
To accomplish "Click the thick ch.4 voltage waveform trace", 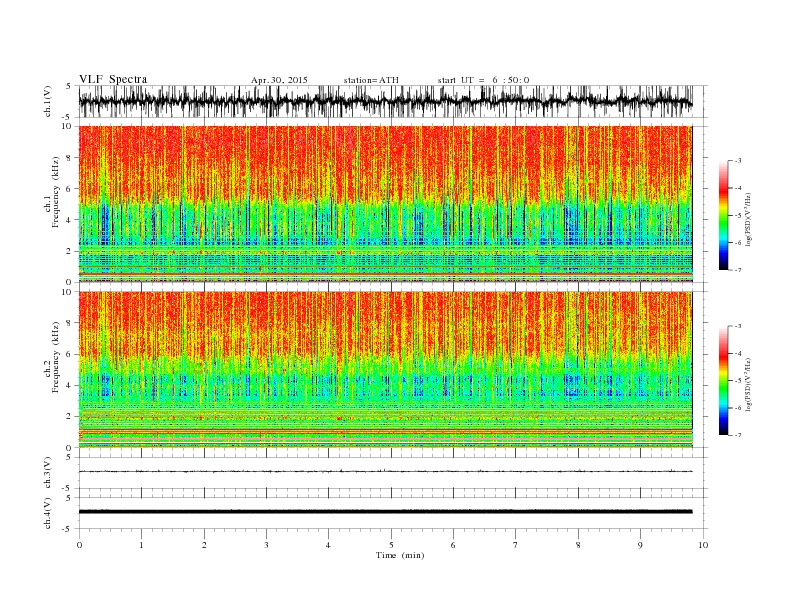I will pos(385,512).
